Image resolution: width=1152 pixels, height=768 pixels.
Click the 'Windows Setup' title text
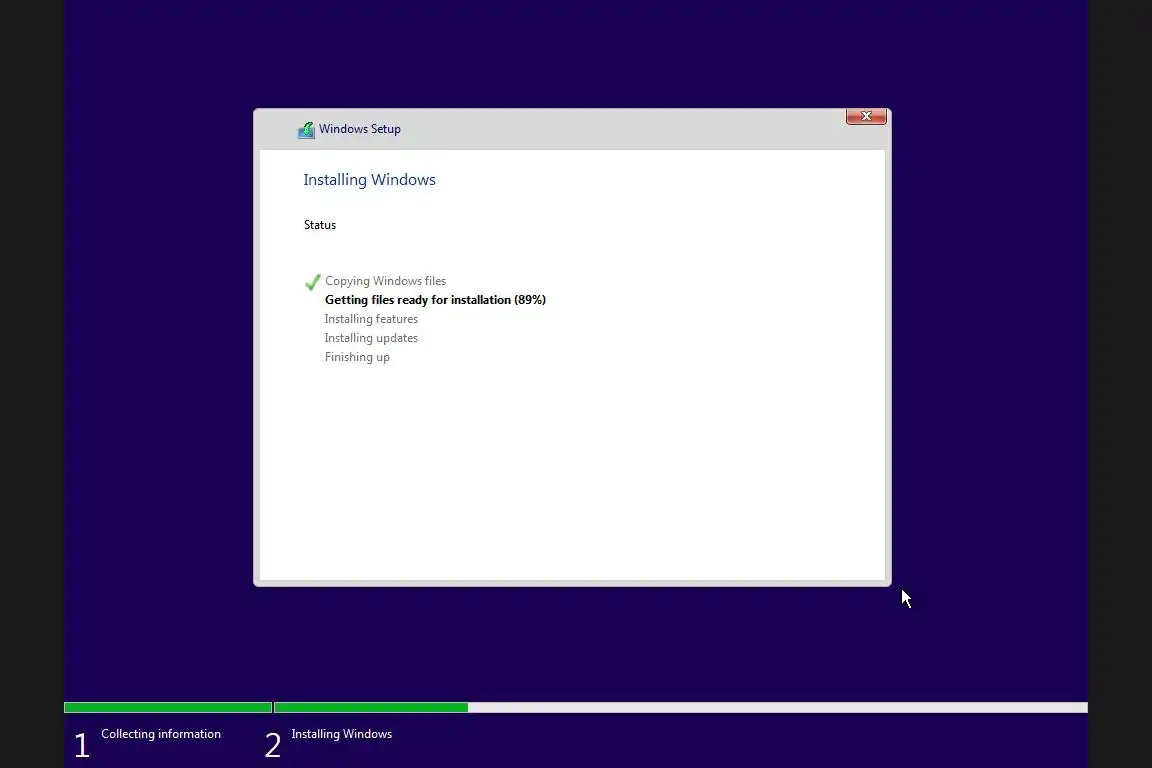pyautogui.click(x=359, y=129)
